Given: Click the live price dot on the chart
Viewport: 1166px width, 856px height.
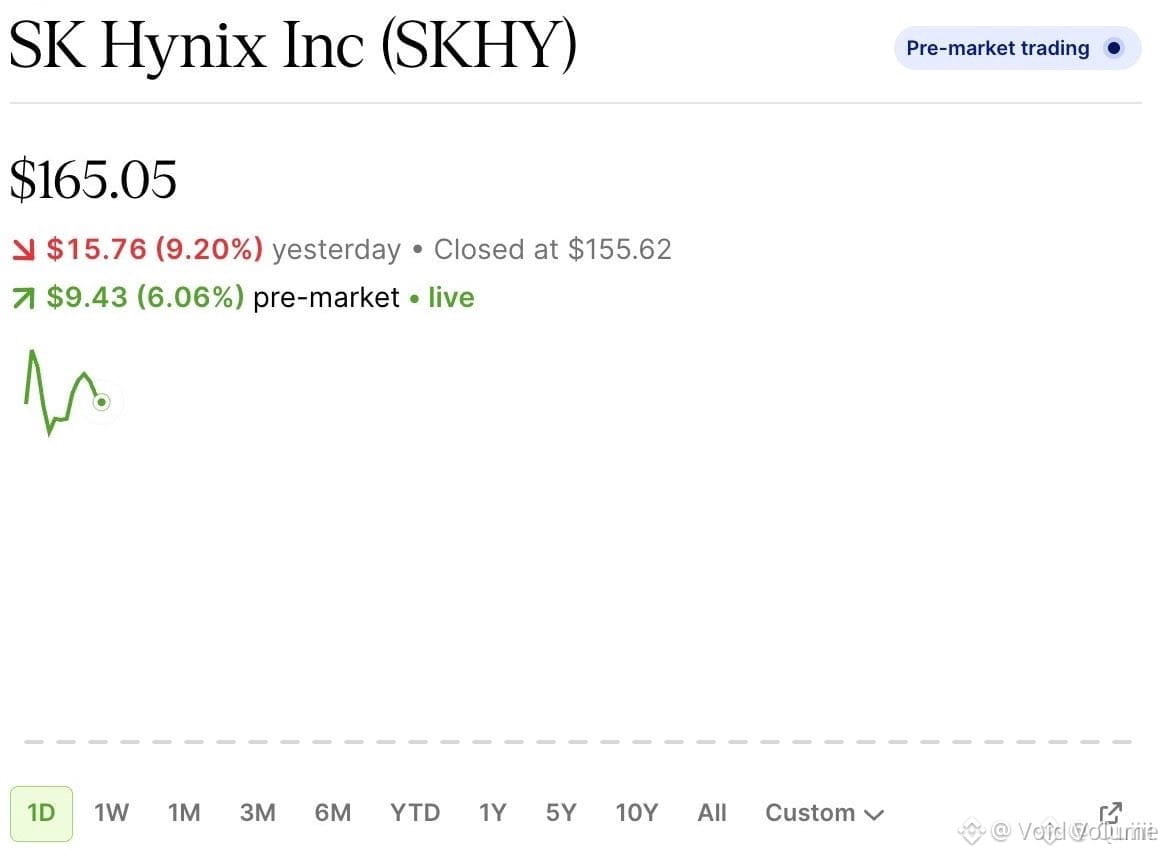Looking at the screenshot, I should 102,402.
